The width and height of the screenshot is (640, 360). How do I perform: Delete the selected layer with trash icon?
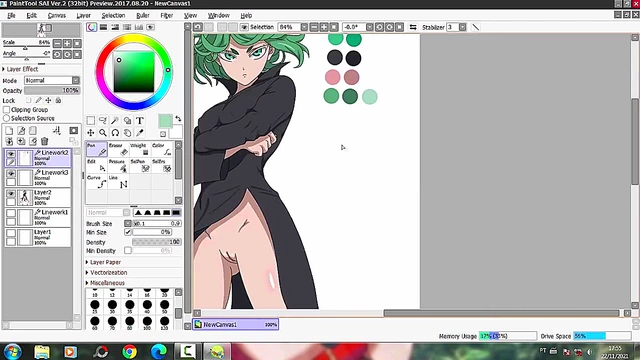(44, 141)
